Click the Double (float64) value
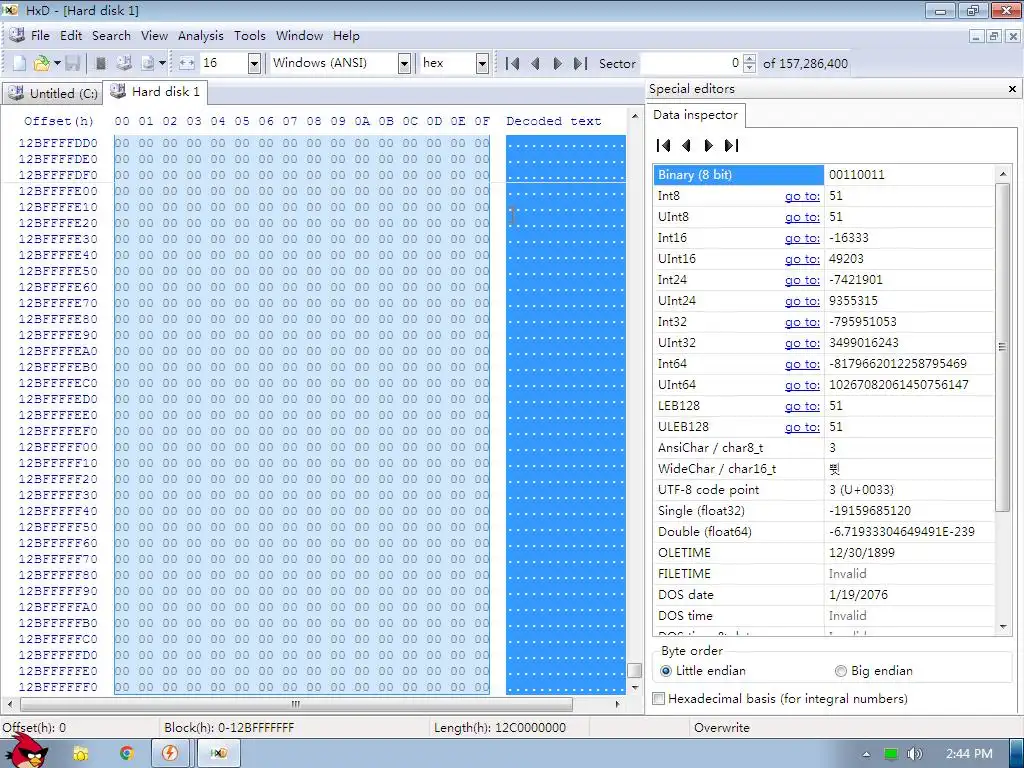 (902, 532)
